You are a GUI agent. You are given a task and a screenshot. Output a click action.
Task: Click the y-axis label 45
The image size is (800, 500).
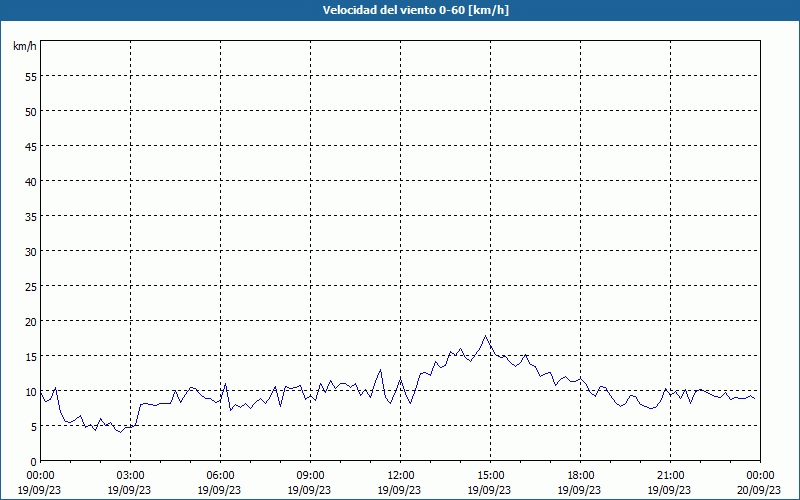(31, 146)
